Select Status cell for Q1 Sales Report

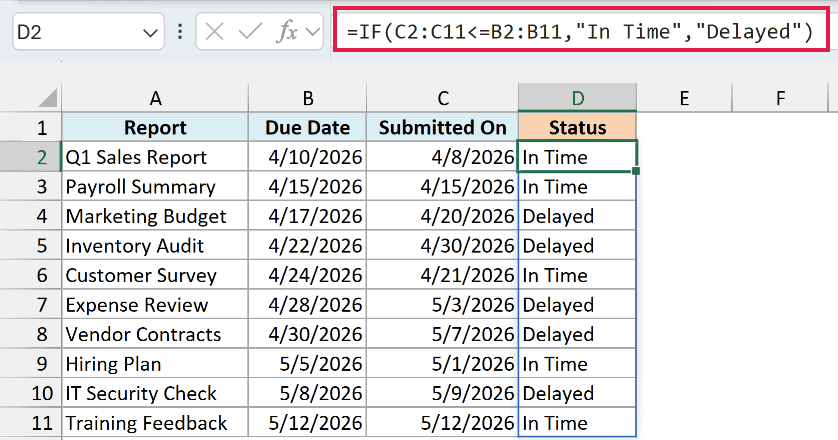[x=577, y=157]
